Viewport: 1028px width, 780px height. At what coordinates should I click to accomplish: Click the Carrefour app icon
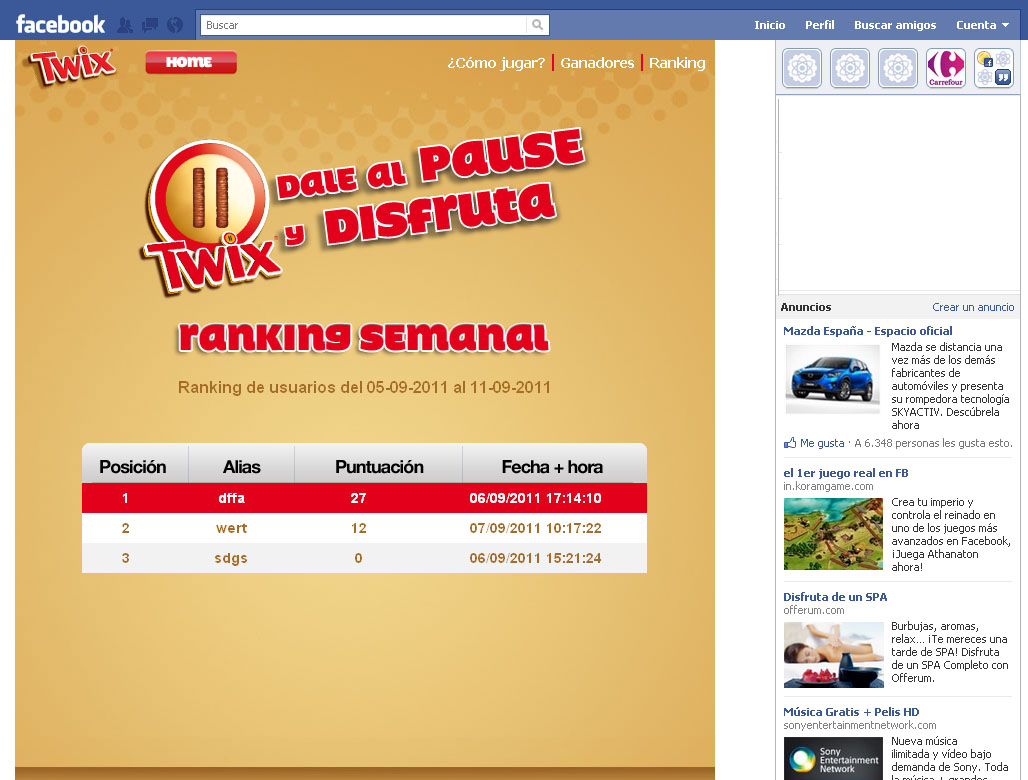point(945,68)
